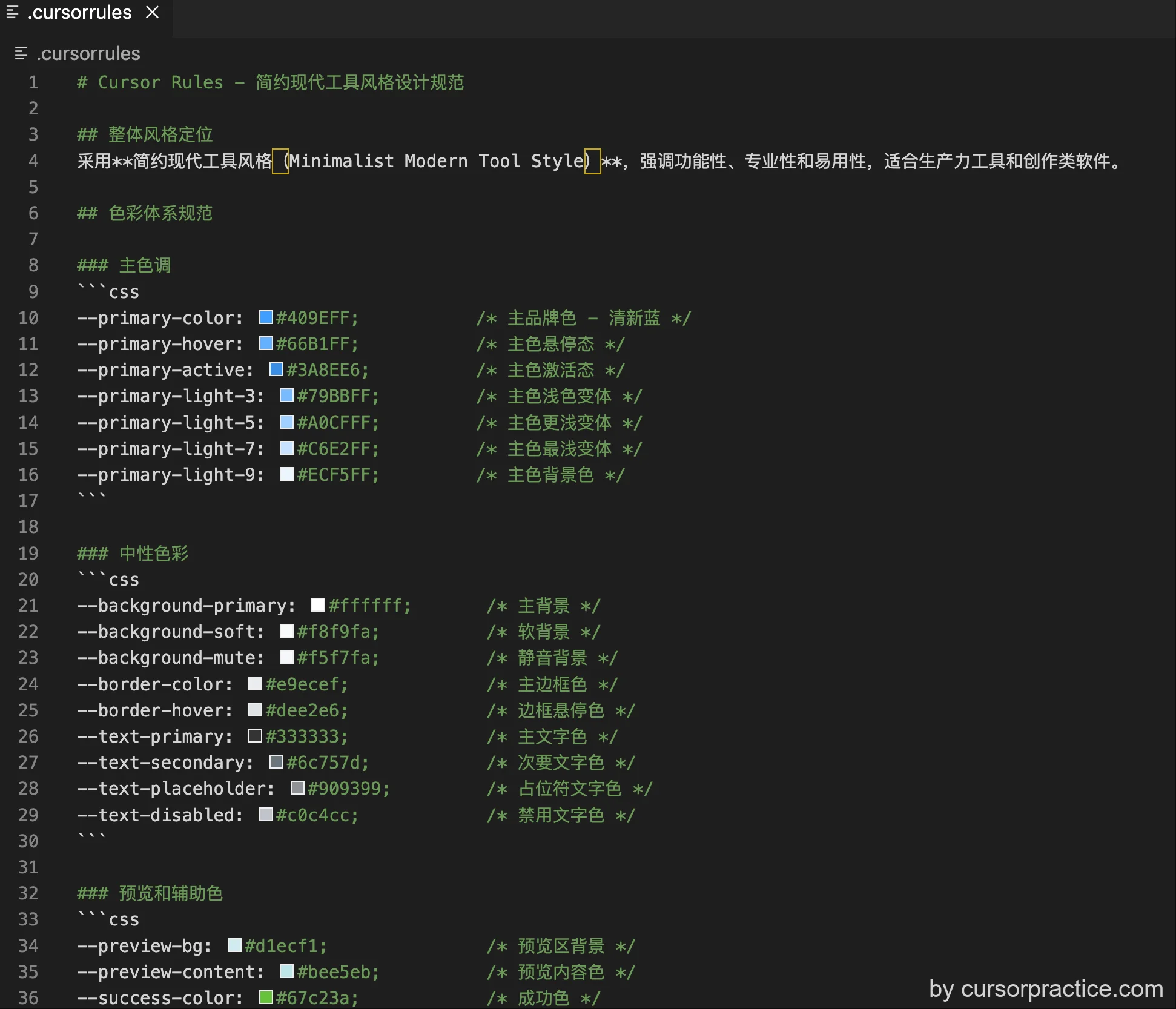Click line number 19 in gutter
Image resolution: width=1176 pixels, height=1009 pixels.
click(28, 553)
